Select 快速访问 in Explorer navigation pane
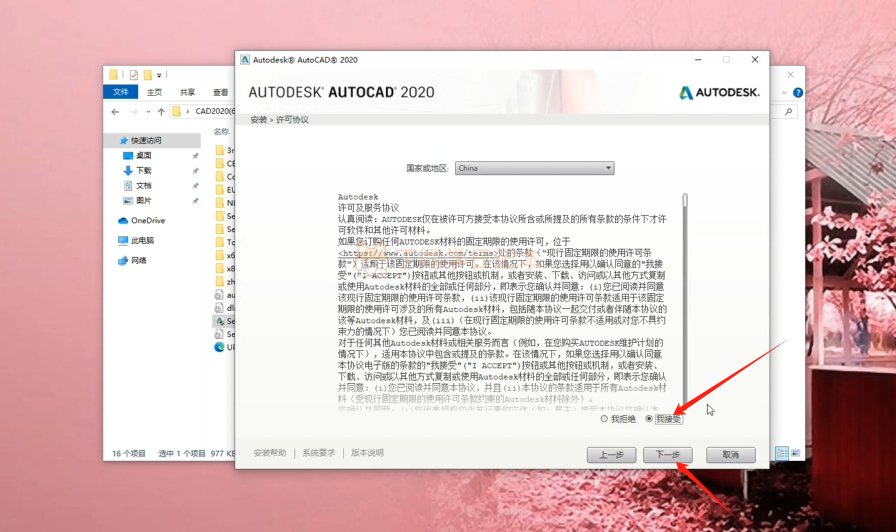Screen dimensions: 896x532 point(146,140)
